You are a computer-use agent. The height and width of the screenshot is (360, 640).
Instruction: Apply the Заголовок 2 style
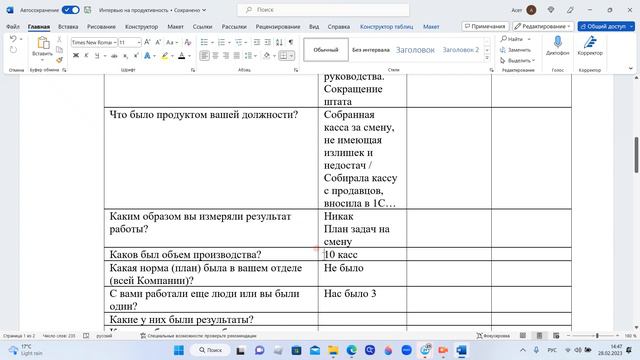[x=461, y=50]
